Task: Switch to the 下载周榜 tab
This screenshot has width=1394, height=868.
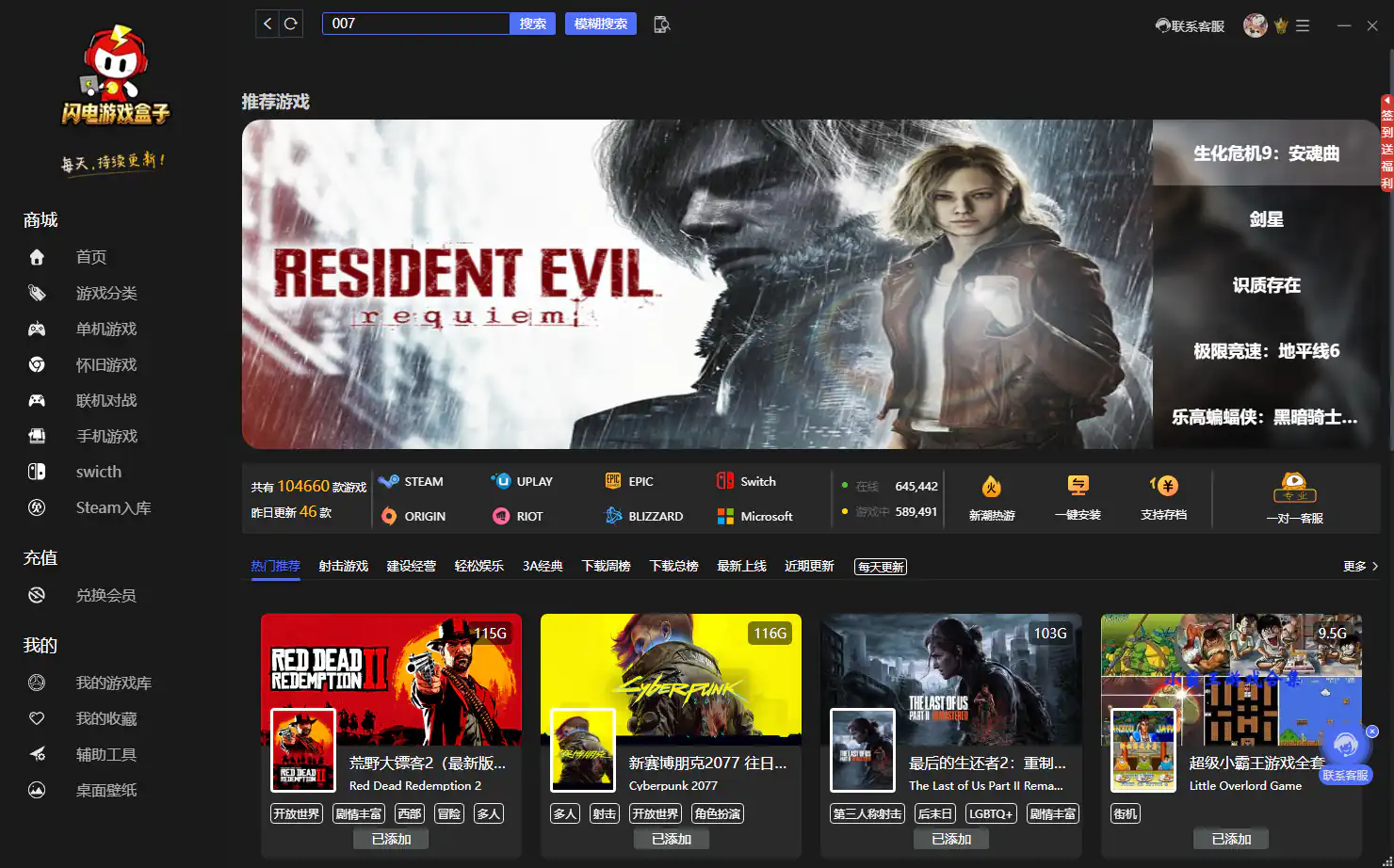Action: pyautogui.click(x=606, y=566)
